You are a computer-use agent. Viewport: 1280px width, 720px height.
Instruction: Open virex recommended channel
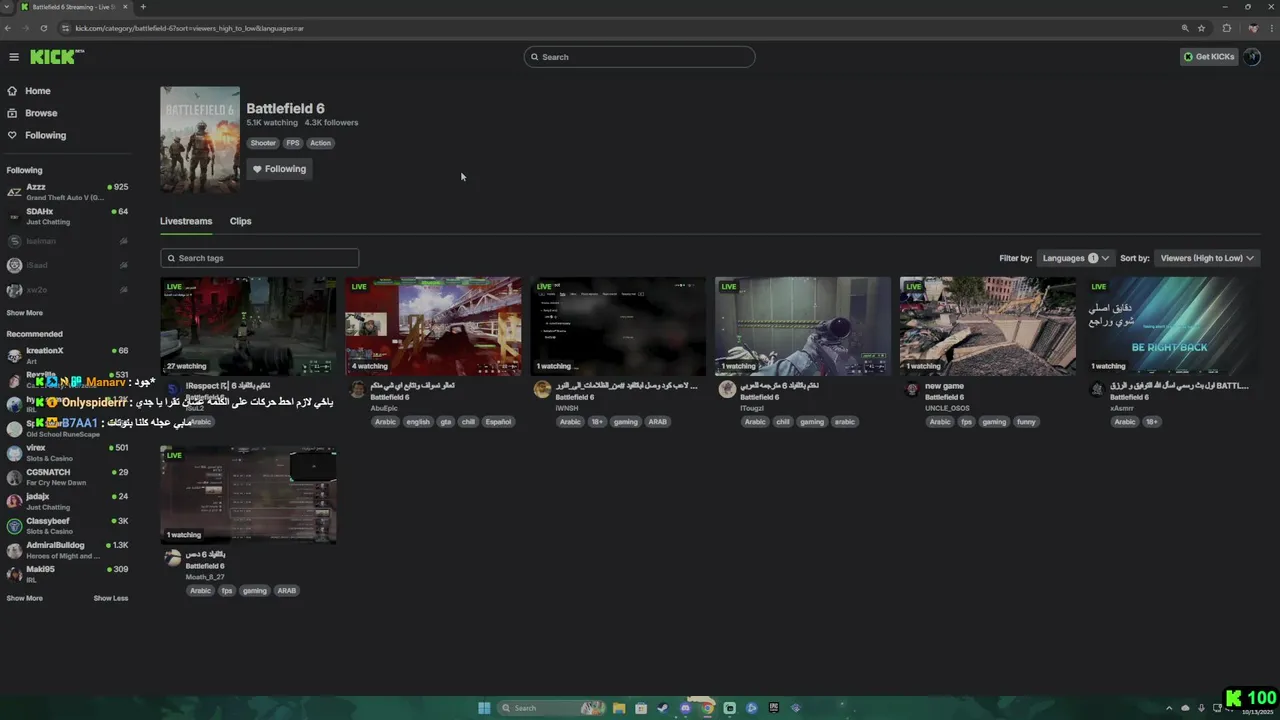pyautogui.click(x=67, y=452)
